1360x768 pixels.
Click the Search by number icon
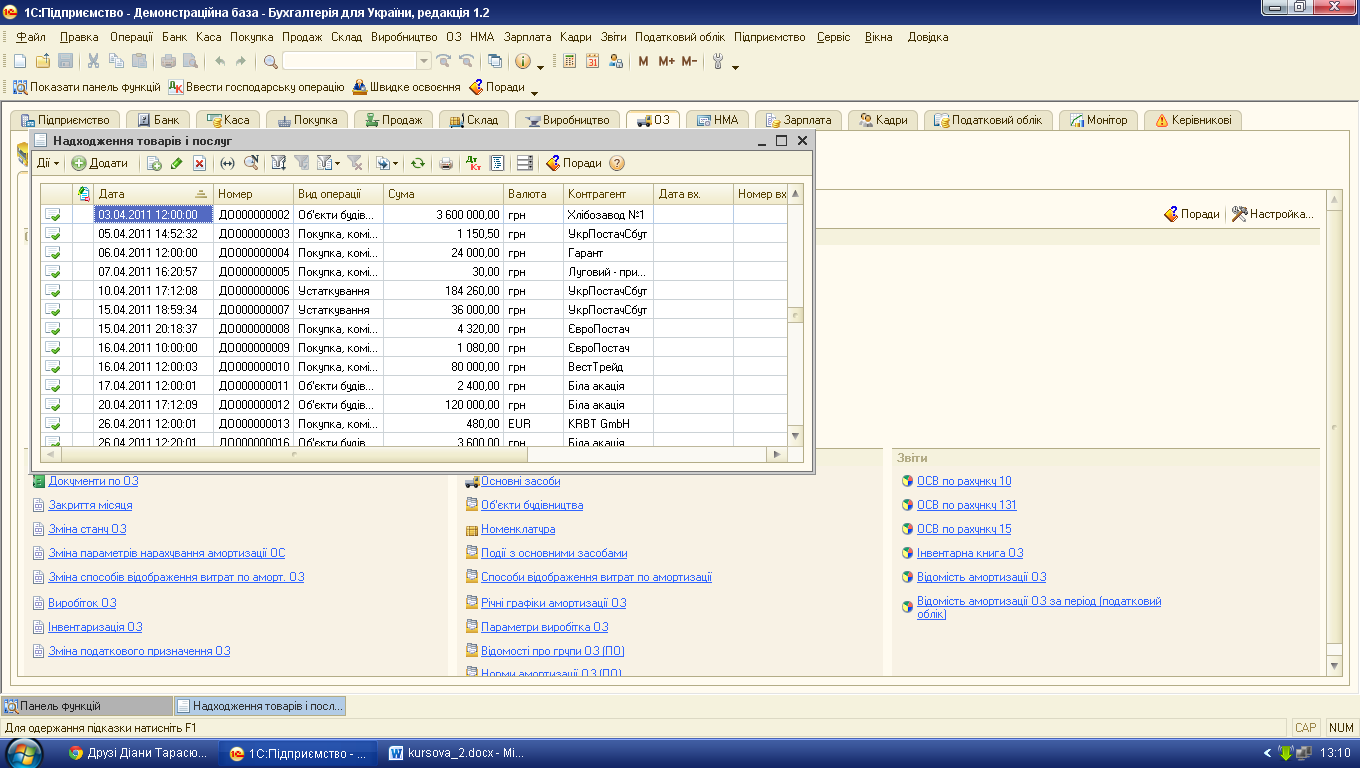(x=251, y=163)
